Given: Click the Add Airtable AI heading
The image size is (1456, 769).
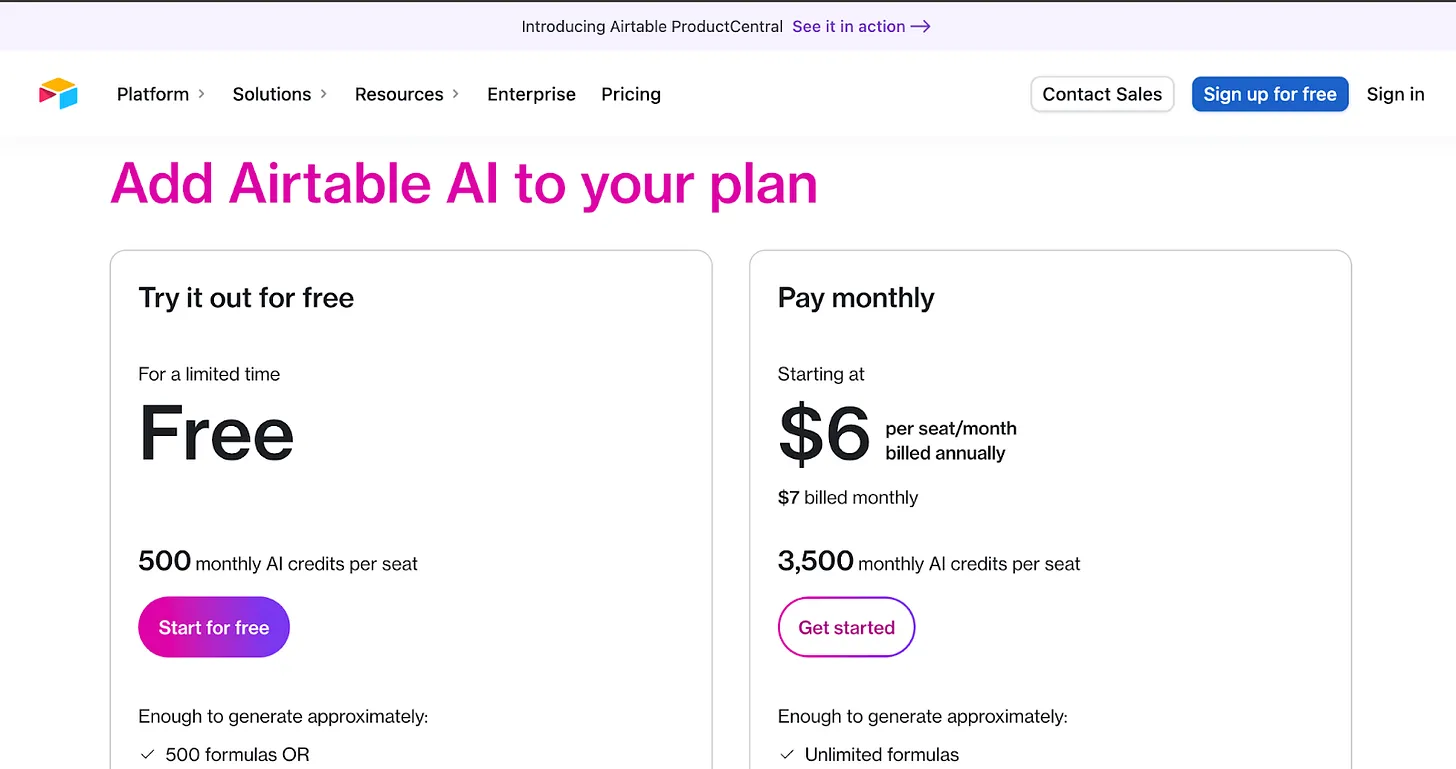Looking at the screenshot, I should 464,184.
